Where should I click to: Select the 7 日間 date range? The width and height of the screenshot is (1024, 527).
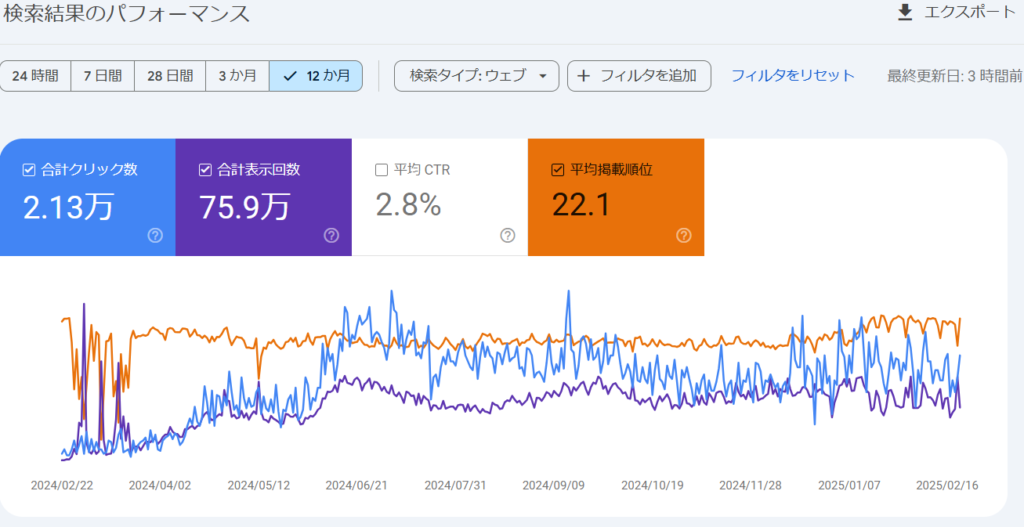tap(102, 76)
